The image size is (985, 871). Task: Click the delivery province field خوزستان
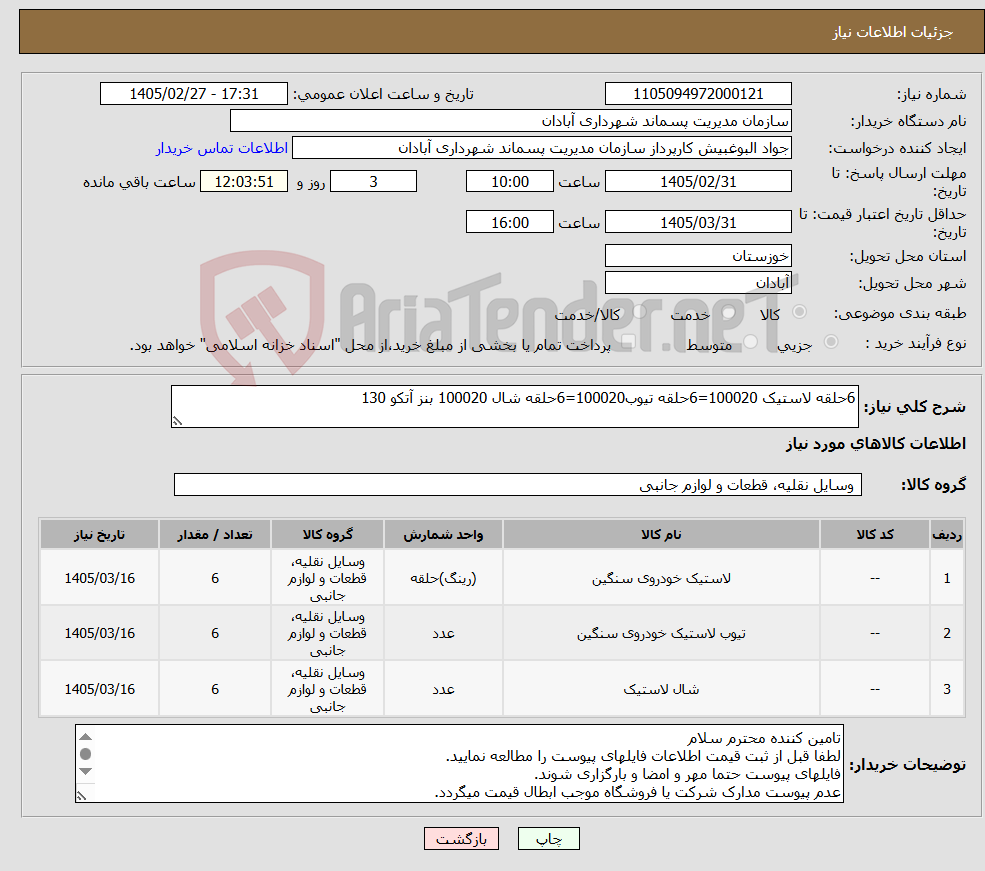click(x=698, y=256)
